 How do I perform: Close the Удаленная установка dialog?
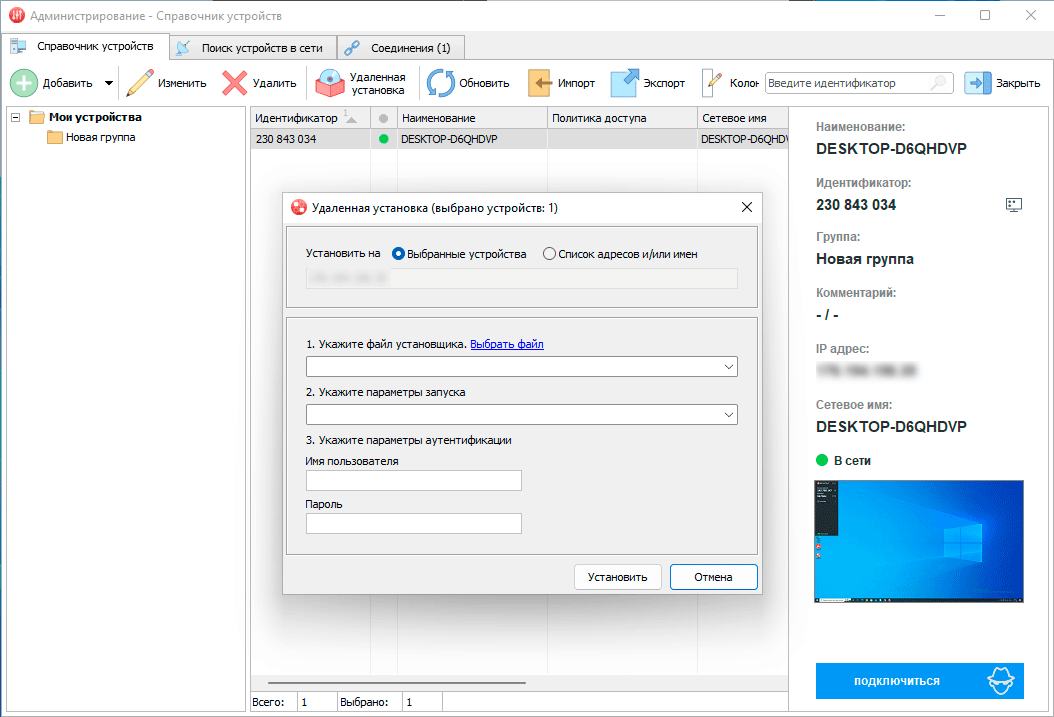pos(747,207)
